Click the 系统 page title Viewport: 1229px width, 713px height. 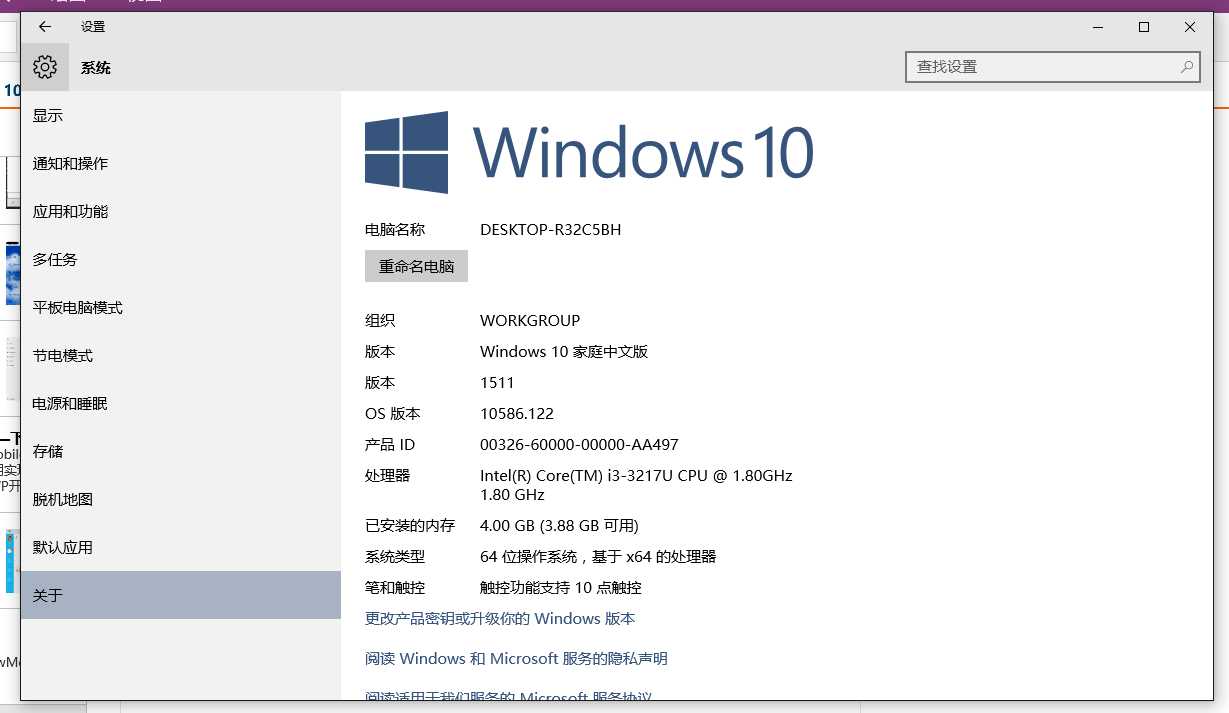click(x=96, y=68)
